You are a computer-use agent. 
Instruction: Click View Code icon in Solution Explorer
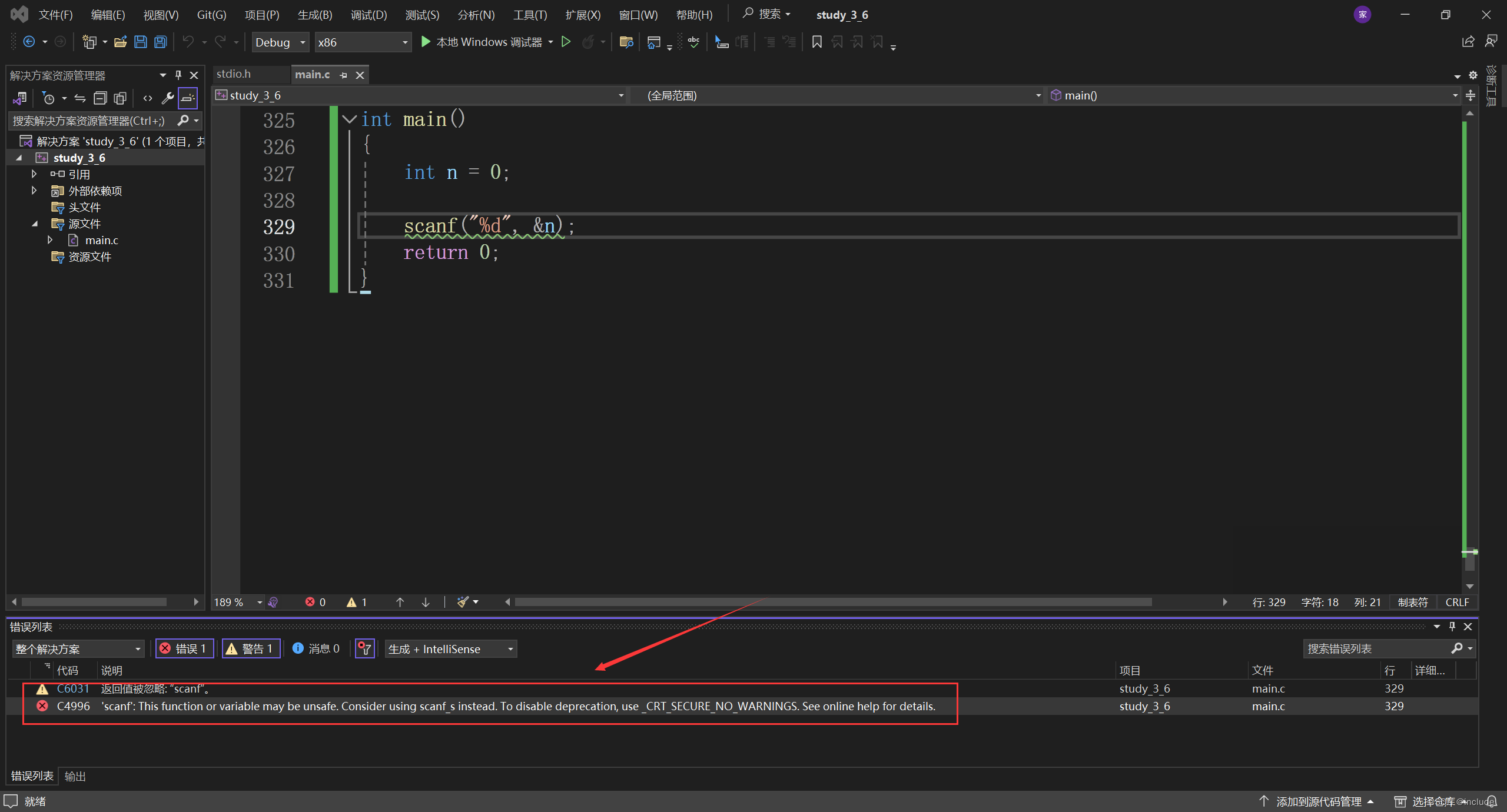(x=148, y=98)
